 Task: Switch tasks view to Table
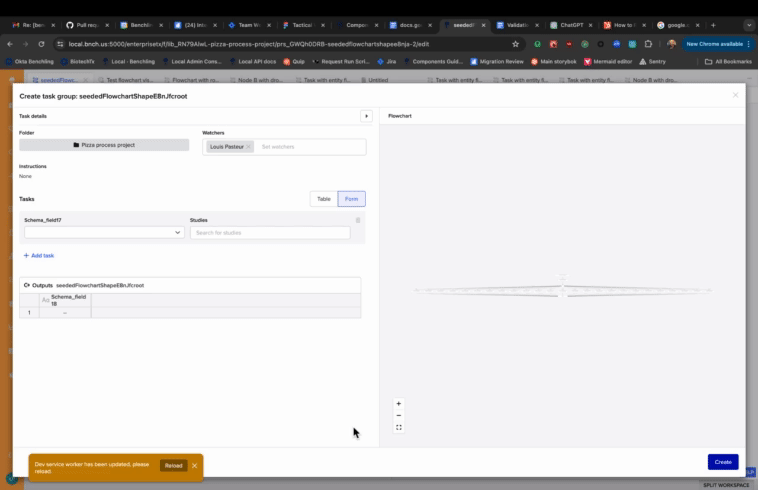pyautogui.click(x=323, y=199)
